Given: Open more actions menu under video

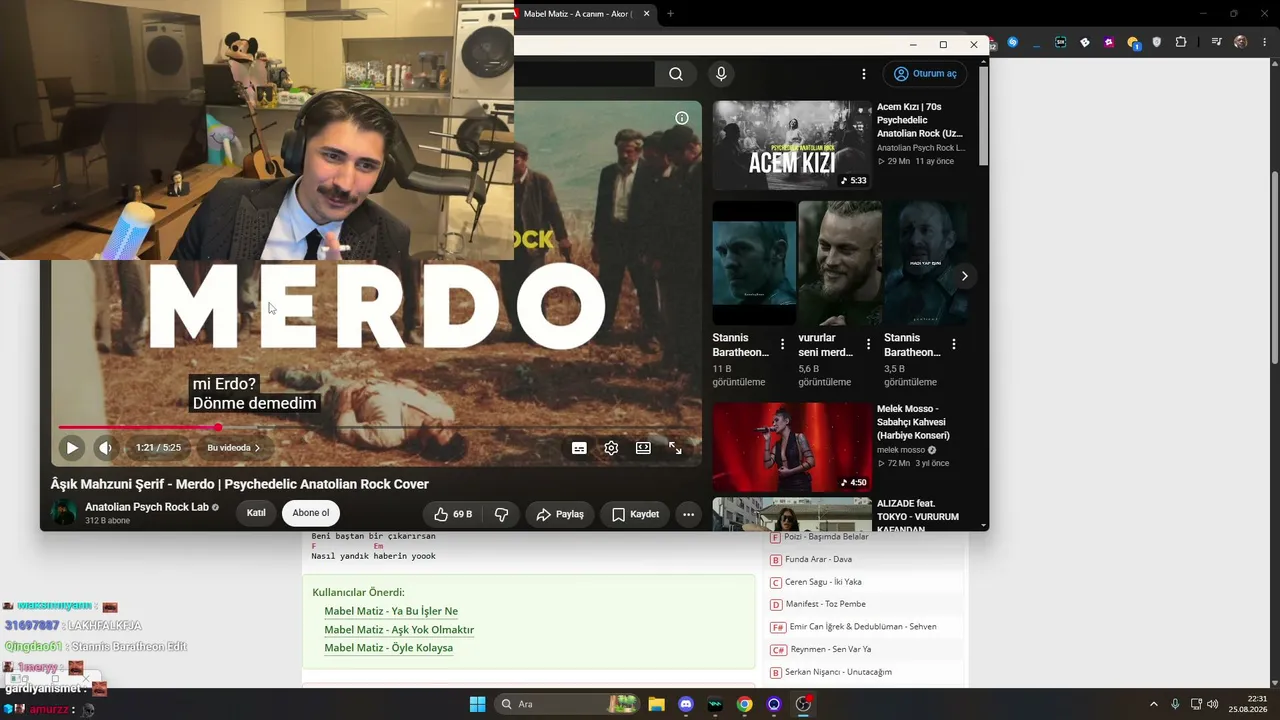Looking at the screenshot, I should click(688, 514).
